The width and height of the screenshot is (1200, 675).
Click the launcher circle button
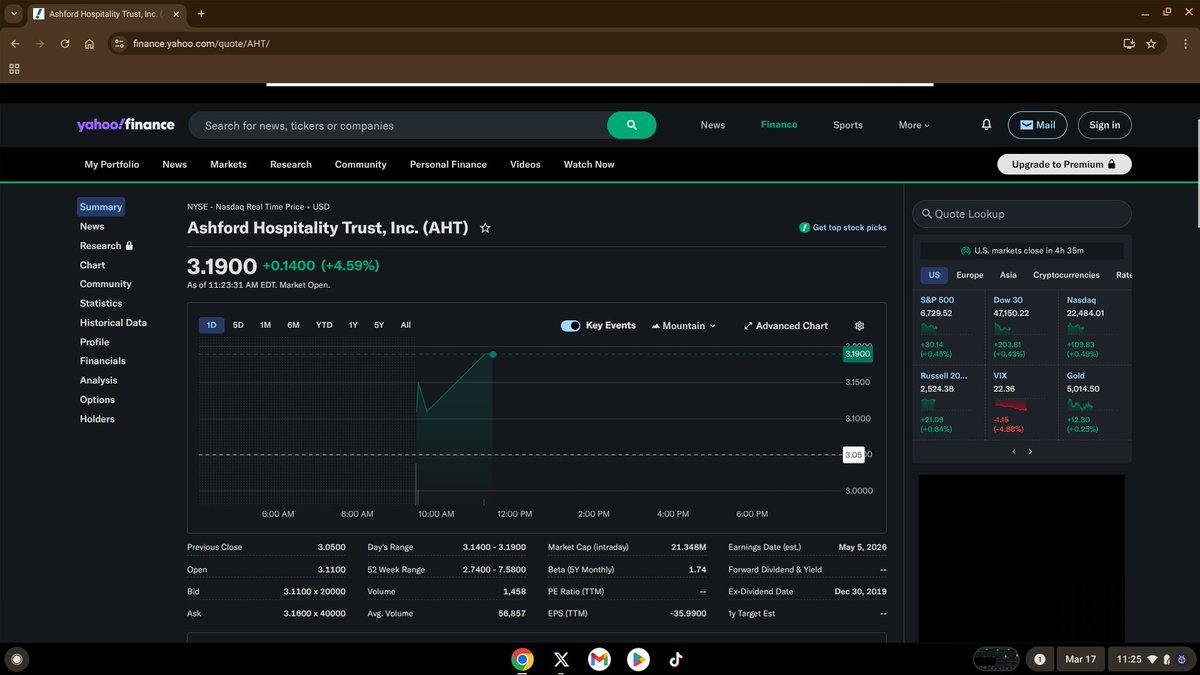[17, 659]
